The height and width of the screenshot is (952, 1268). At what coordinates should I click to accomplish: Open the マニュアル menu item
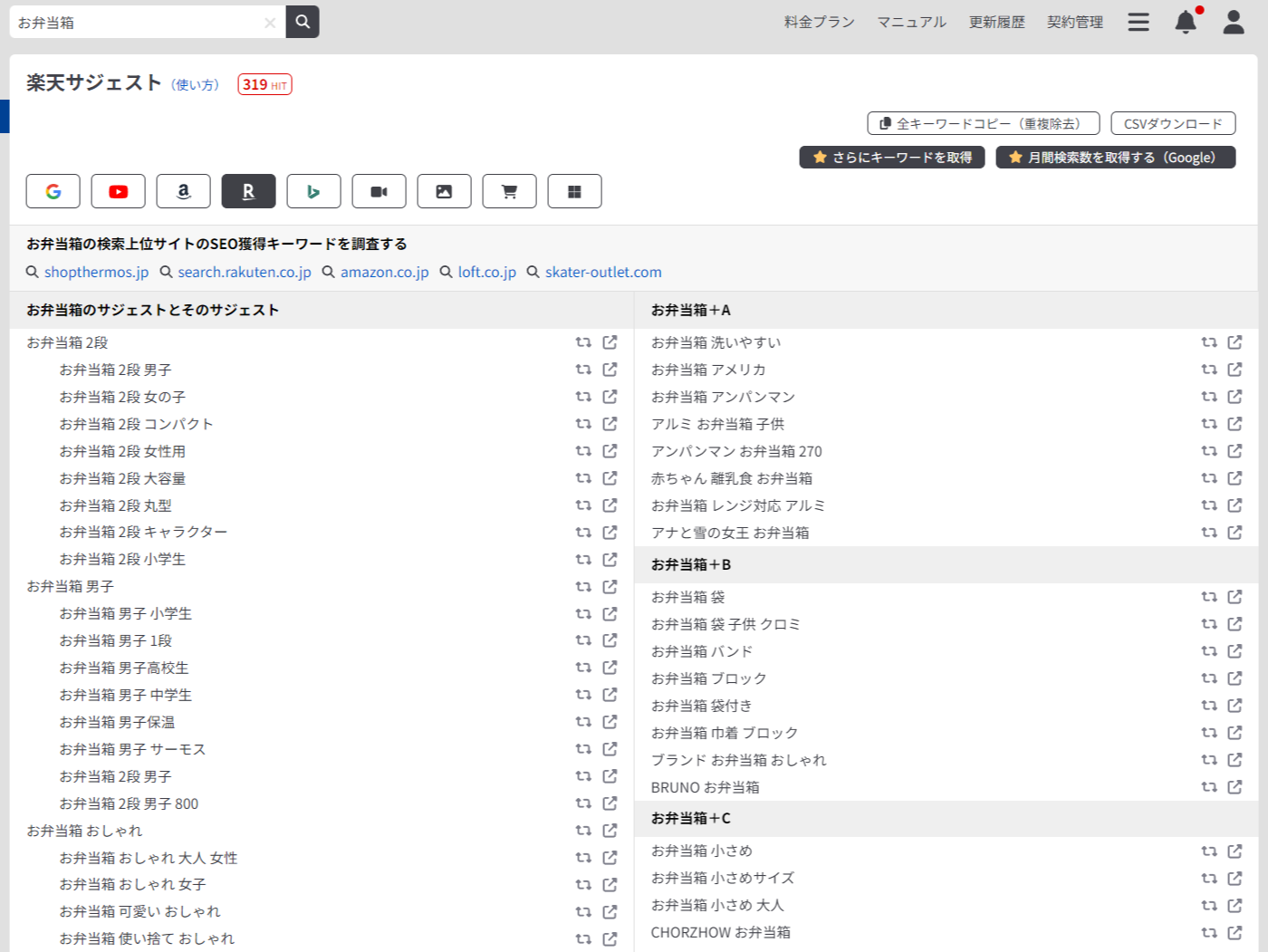(x=911, y=22)
